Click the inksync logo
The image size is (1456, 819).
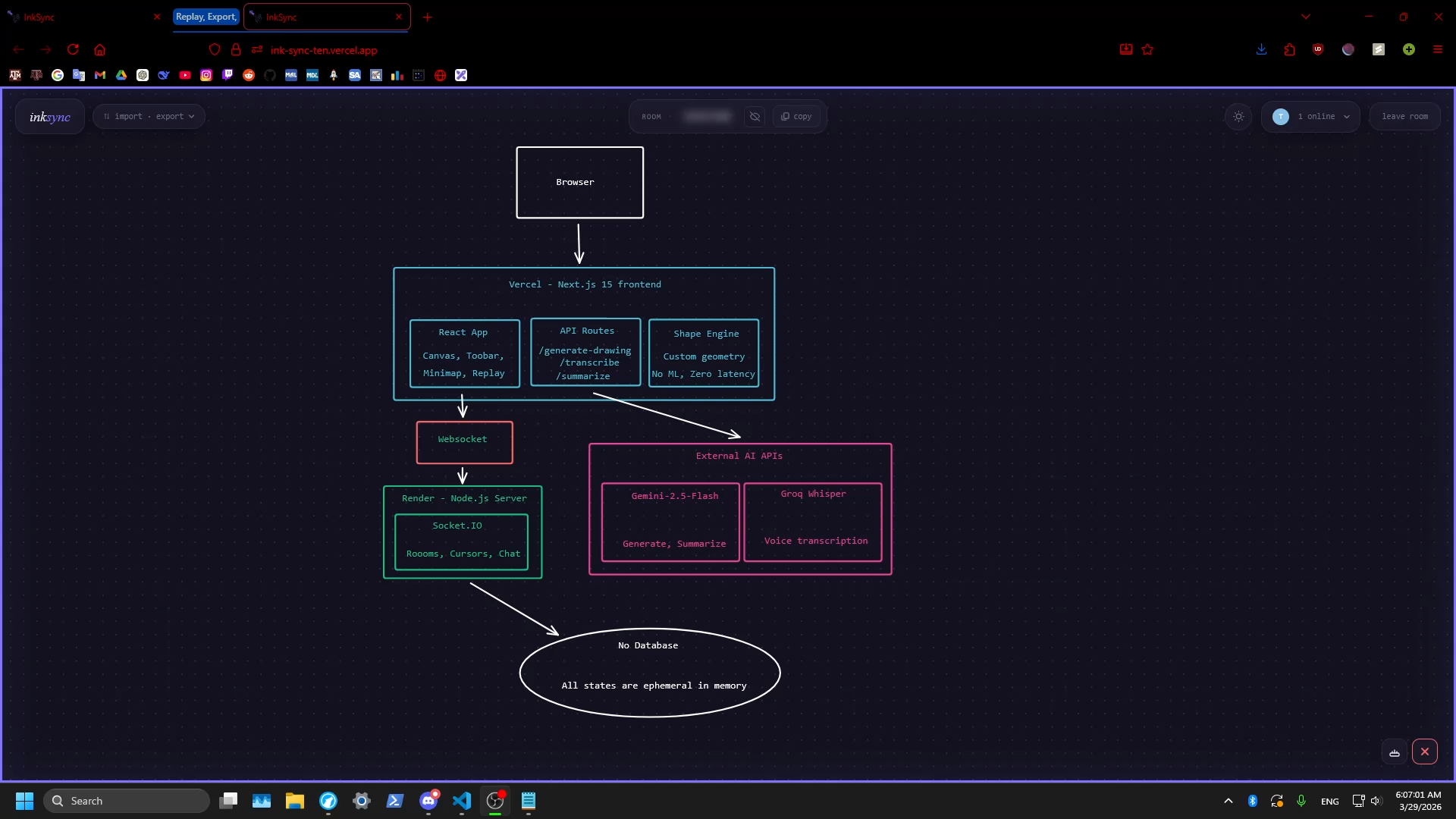click(50, 117)
